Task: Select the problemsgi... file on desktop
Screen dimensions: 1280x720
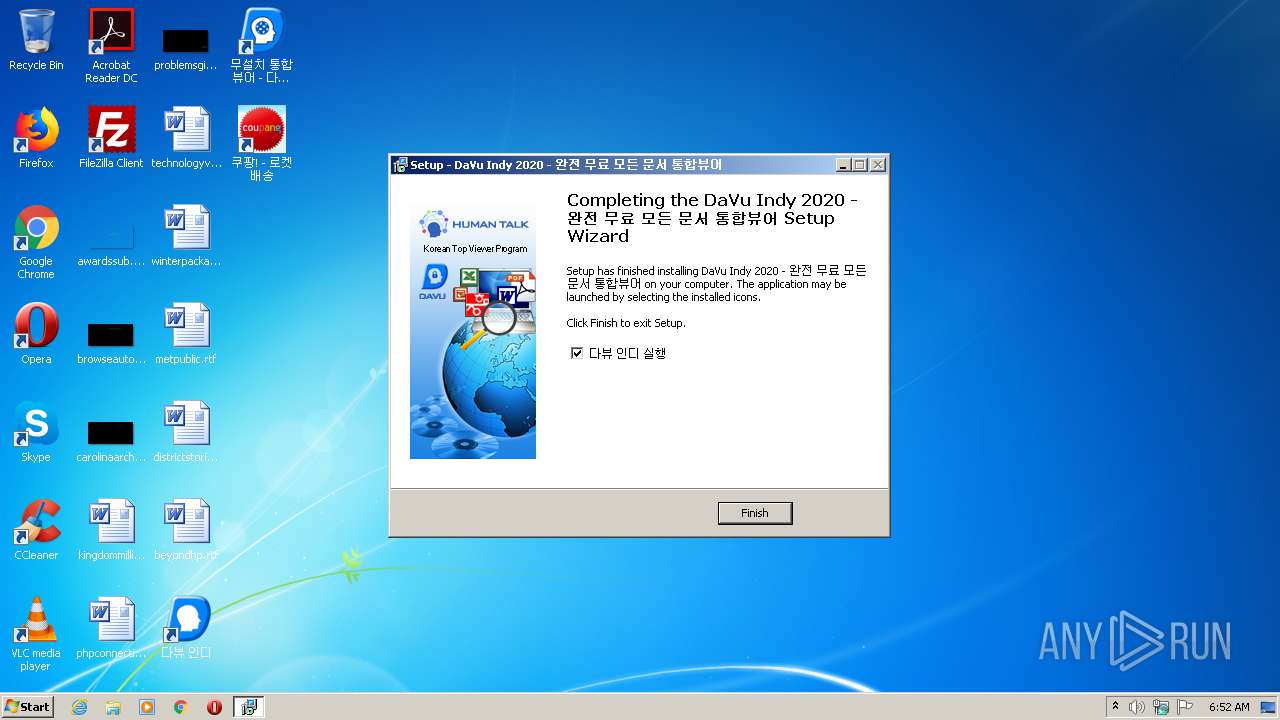Action: click(x=186, y=50)
